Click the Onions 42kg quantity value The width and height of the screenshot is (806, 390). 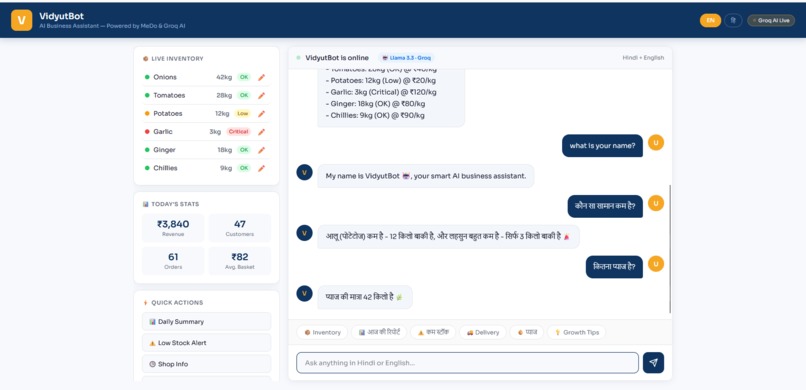pyautogui.click(x=224, y=77)
